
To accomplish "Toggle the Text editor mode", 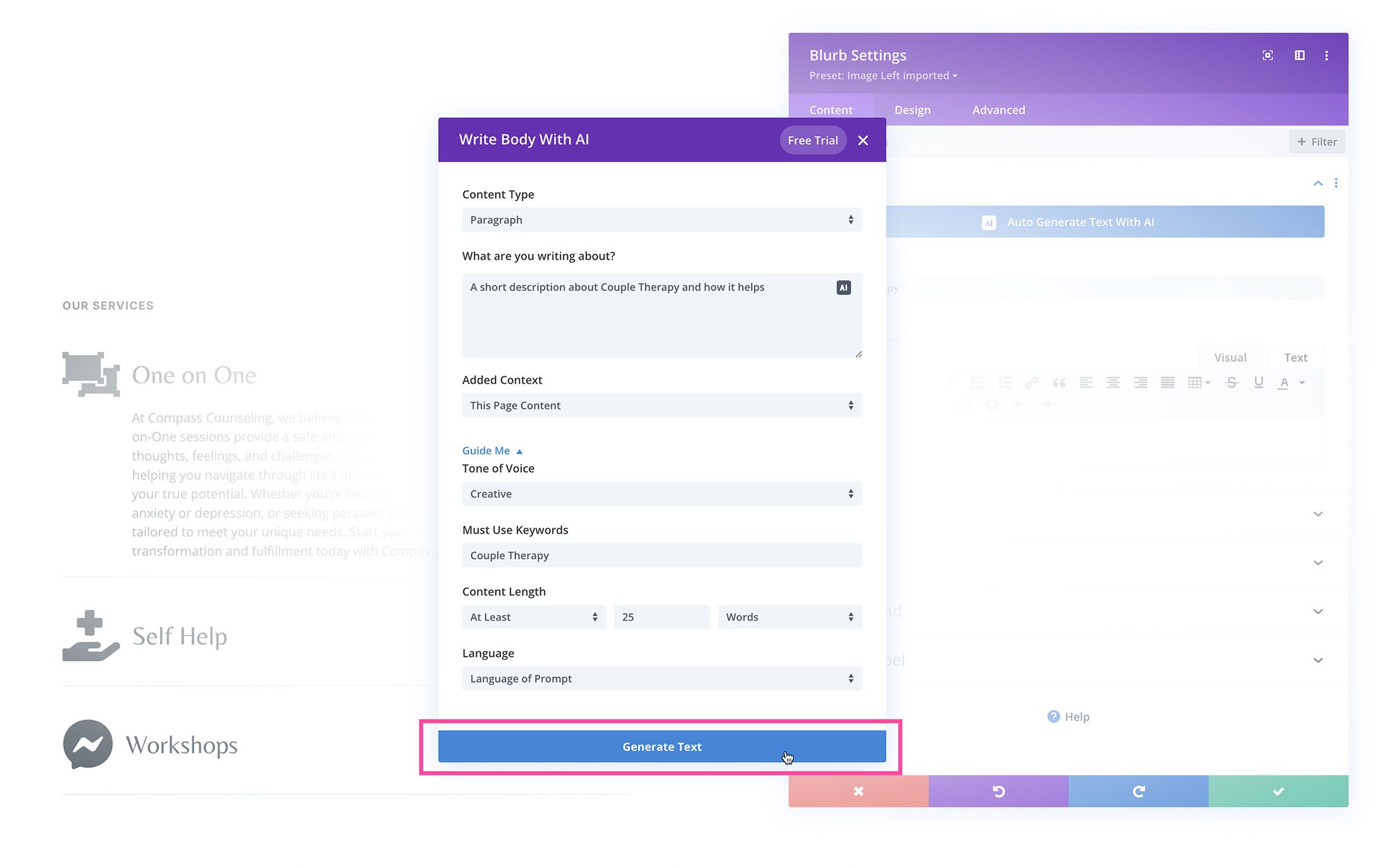I will tap(1296, 356).
